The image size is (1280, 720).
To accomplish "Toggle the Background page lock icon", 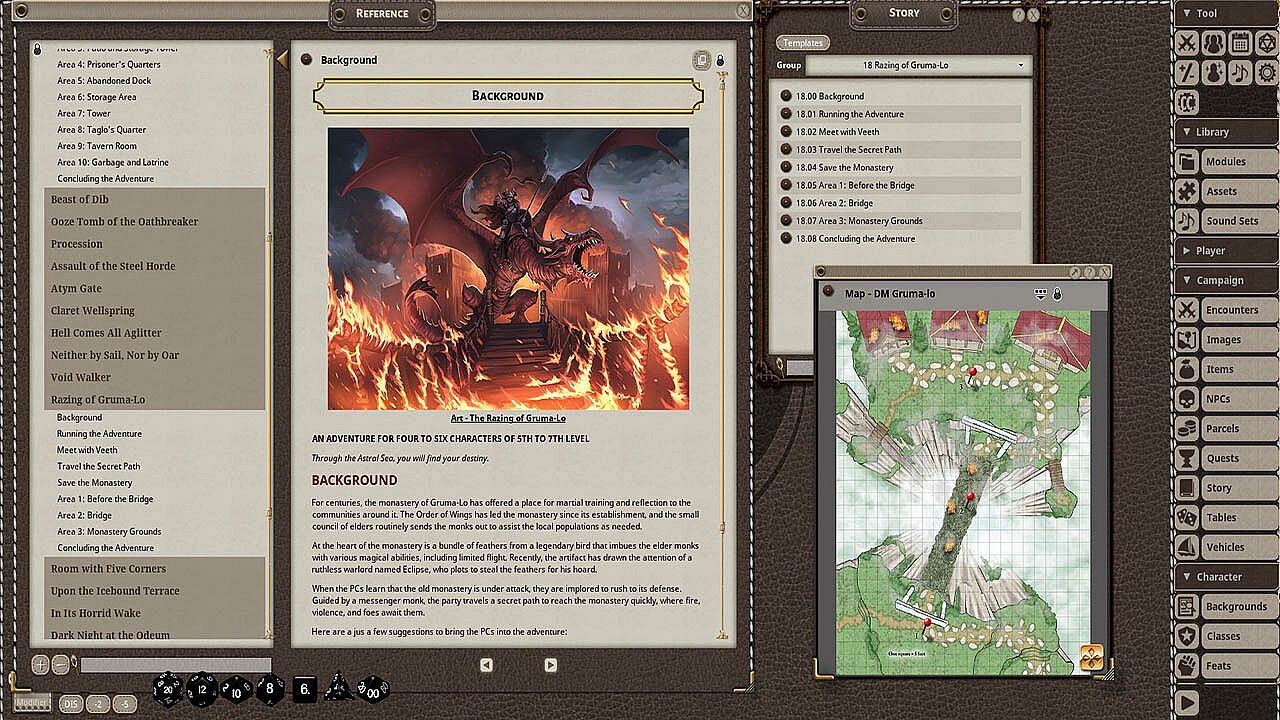I will 720,60.
